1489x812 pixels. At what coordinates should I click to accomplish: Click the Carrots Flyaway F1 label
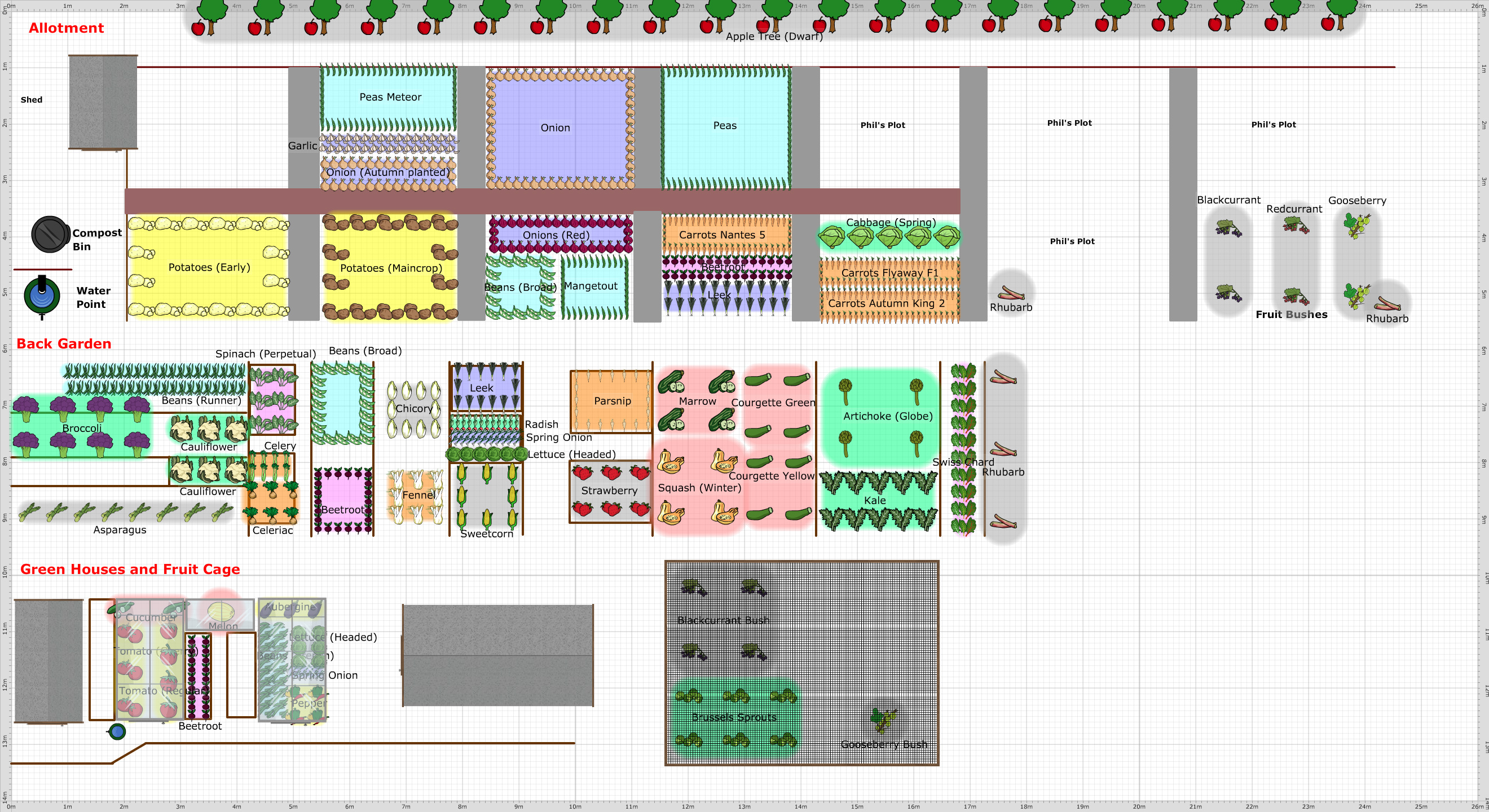(x=889, y=273)
